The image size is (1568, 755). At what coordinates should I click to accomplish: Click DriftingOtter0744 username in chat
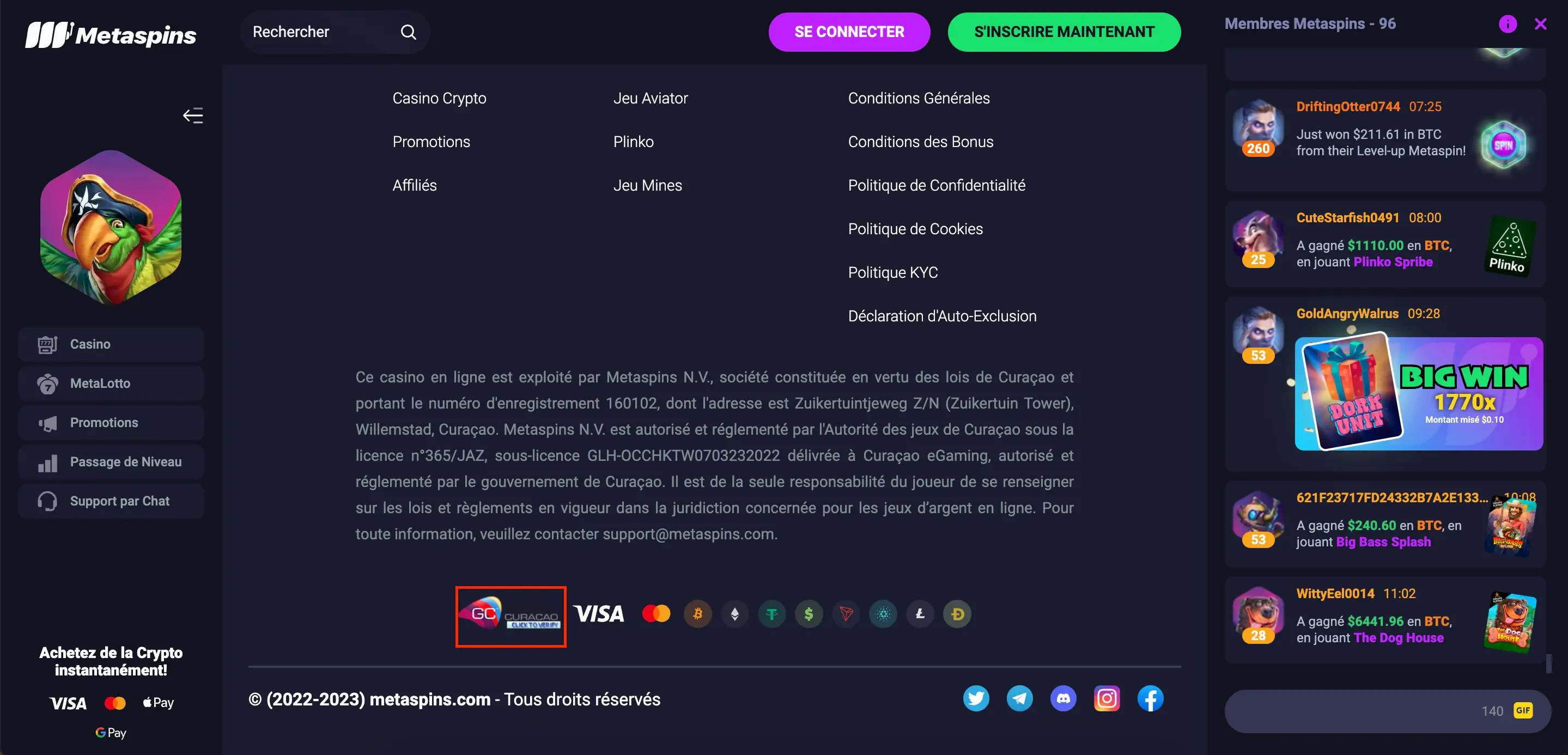pos(1348,106)
